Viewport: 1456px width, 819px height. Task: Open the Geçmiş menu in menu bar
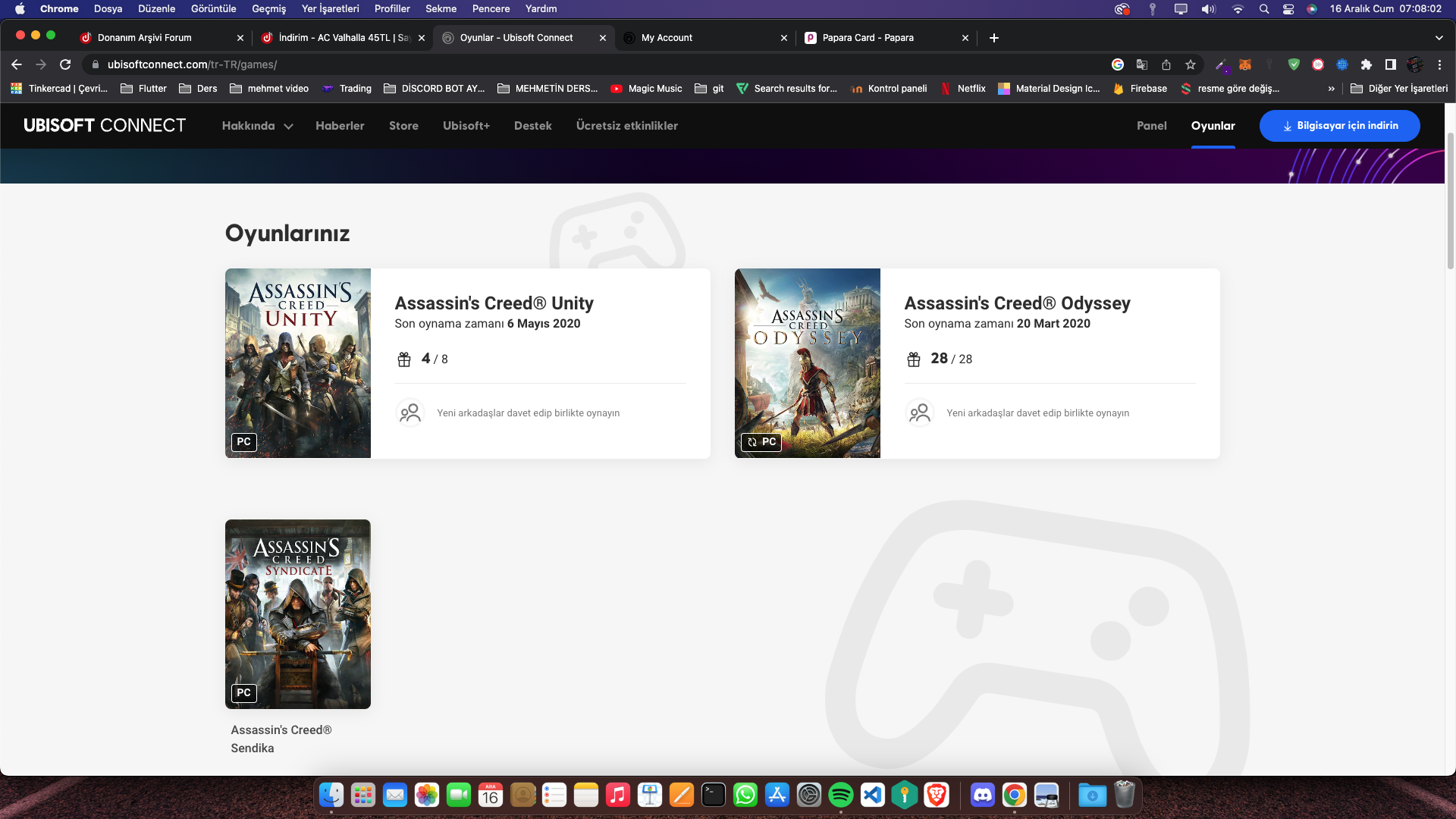pos(268,9)
